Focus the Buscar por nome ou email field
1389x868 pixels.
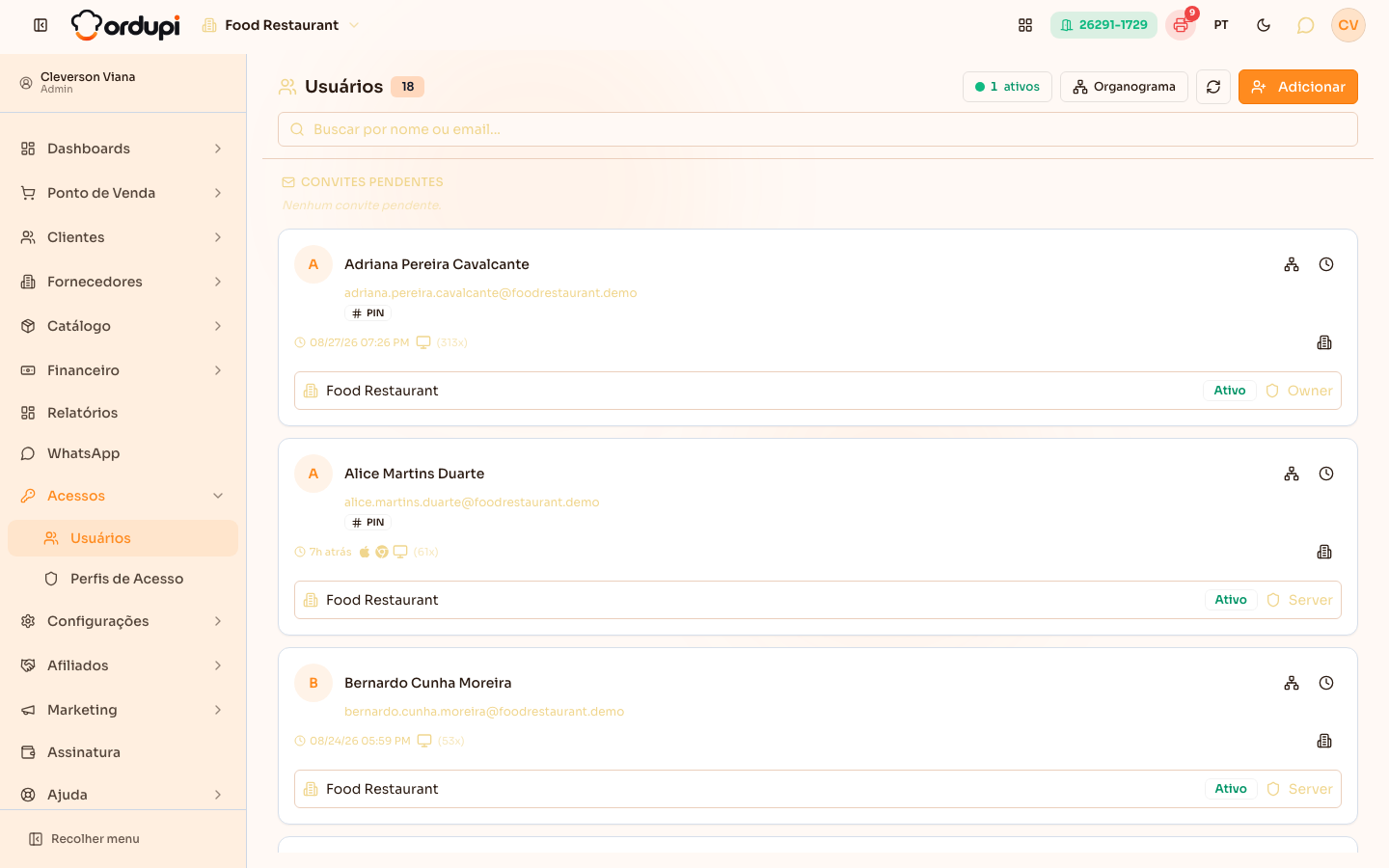818,129
